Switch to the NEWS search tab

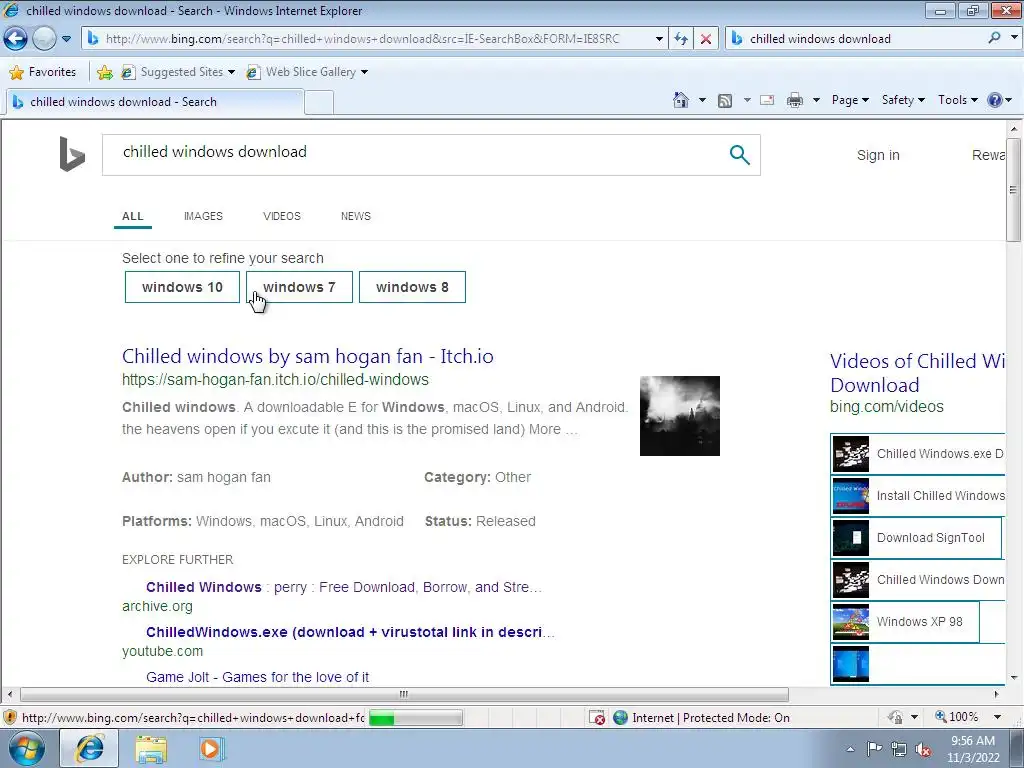coord(355,216)
